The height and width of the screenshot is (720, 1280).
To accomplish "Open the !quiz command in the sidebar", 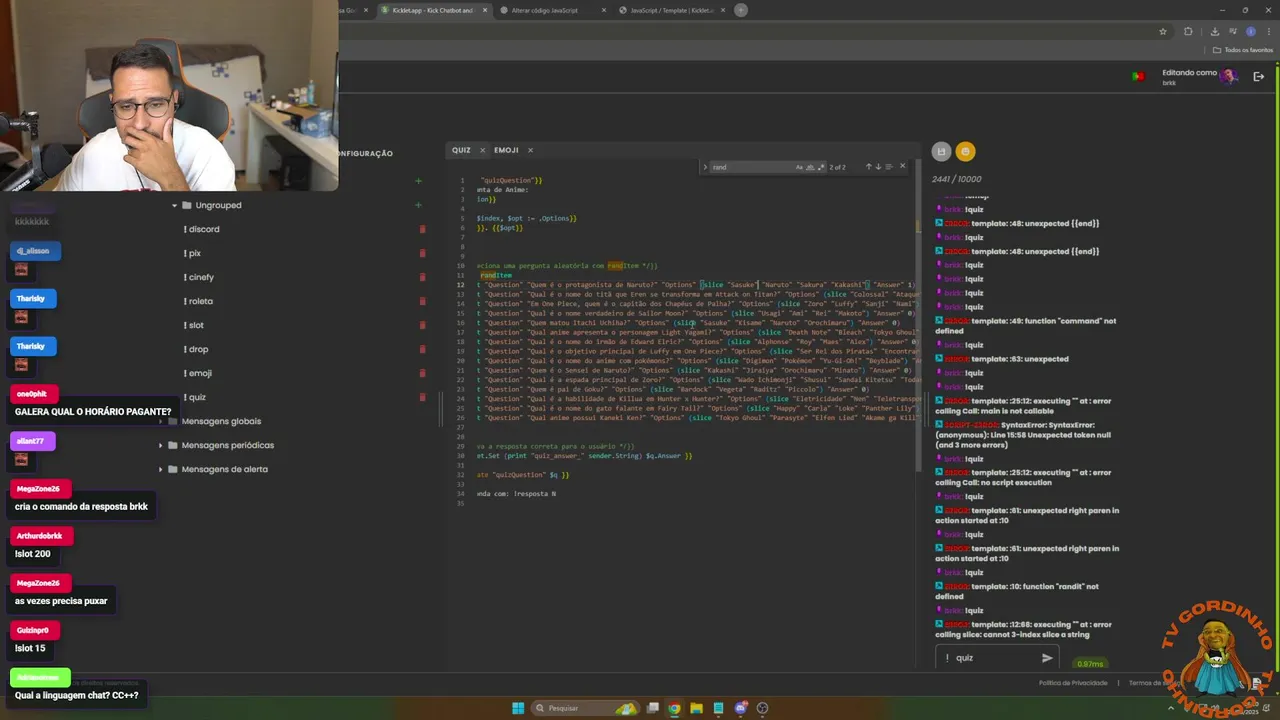I will pos(195,397).
